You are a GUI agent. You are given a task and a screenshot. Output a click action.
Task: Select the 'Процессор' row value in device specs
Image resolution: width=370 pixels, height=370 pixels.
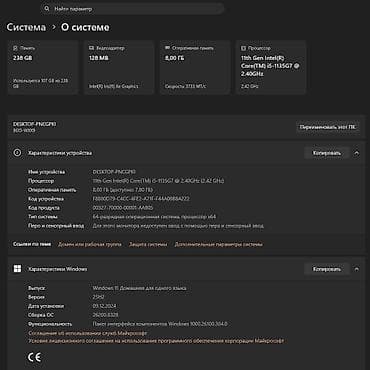coord(158,181)
